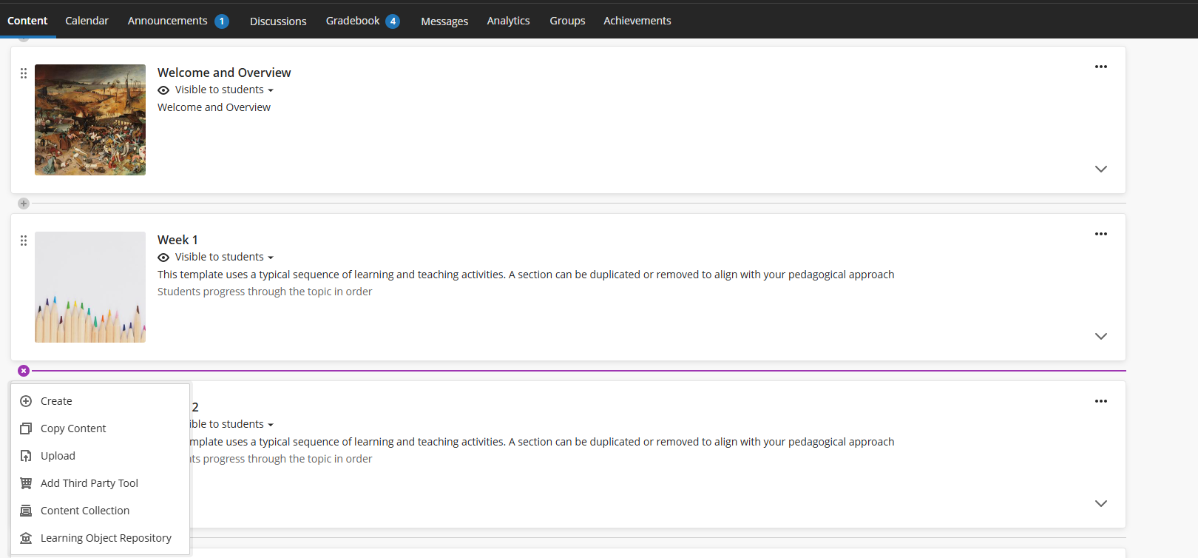Open the Welcome and Overview title link
Screen dimensions: 1198x558
click(224, 73)
